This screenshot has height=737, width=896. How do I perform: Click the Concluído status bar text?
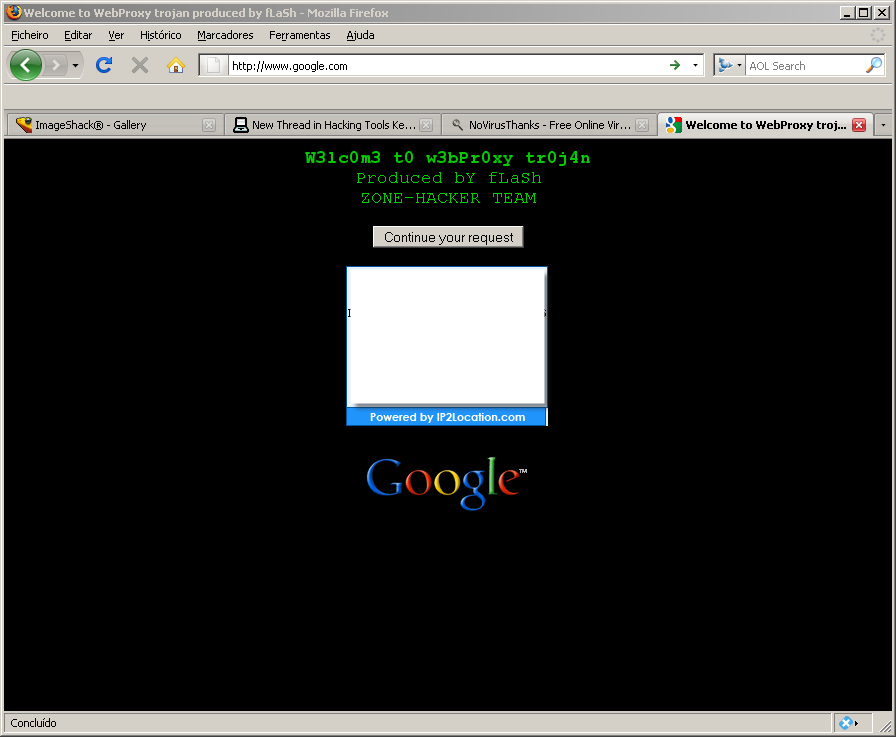click(x=33, y=723)
